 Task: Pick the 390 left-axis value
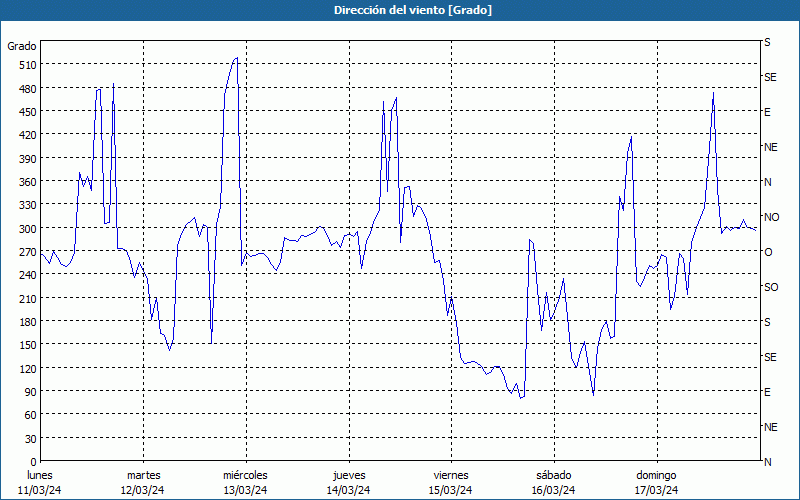click(x=28, y=159)
